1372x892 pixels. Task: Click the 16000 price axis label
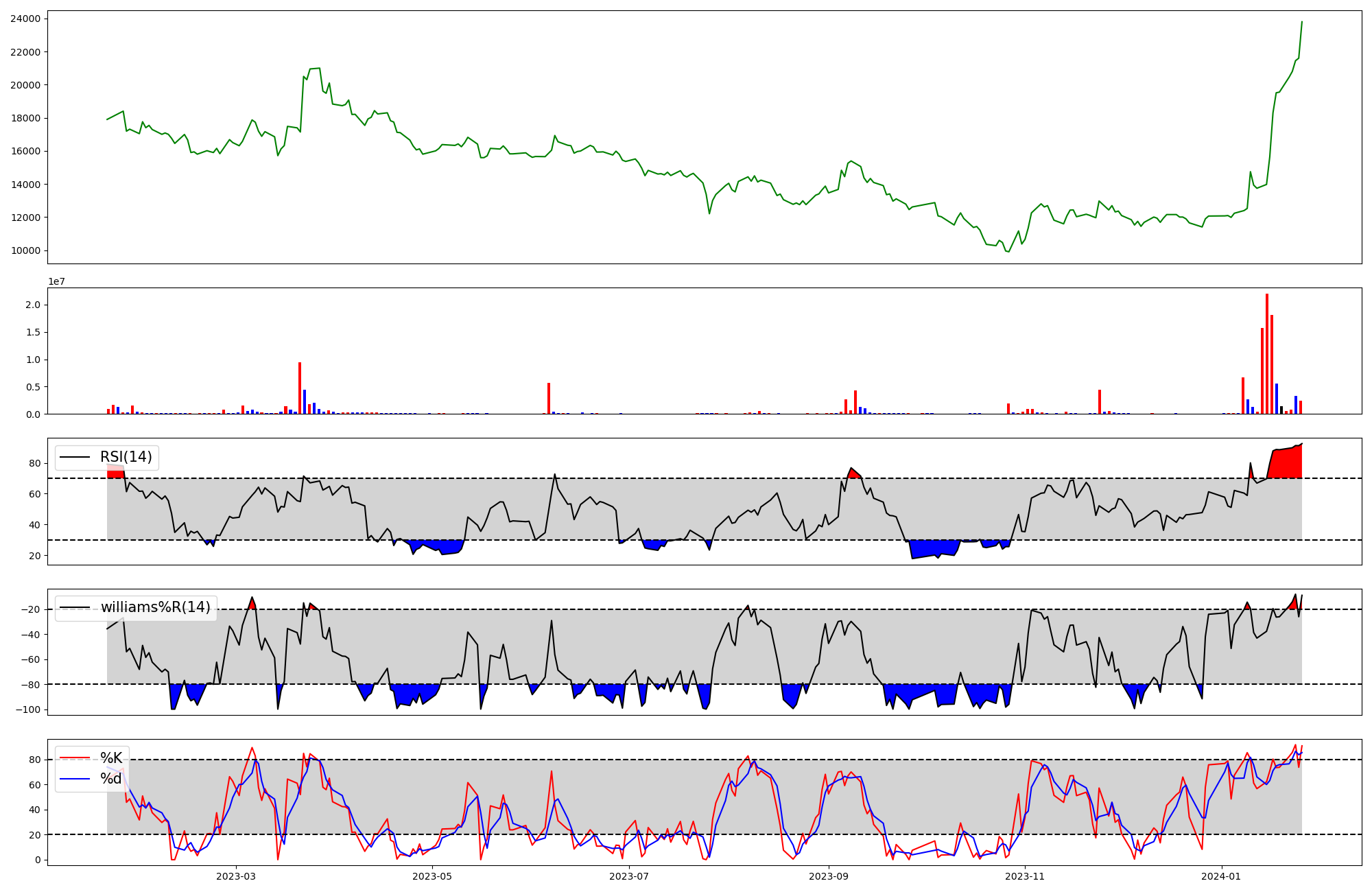[25, 151]
